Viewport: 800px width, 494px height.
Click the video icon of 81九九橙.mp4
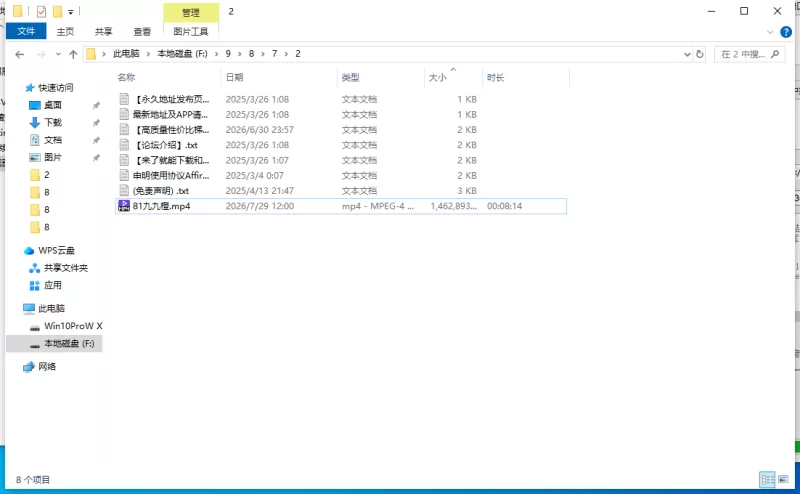pos(123,206)
